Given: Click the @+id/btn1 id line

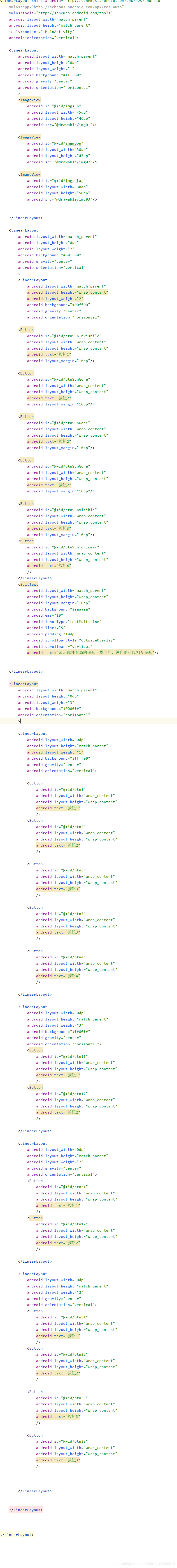Looking at the screenshot, I should pos(61,789).
